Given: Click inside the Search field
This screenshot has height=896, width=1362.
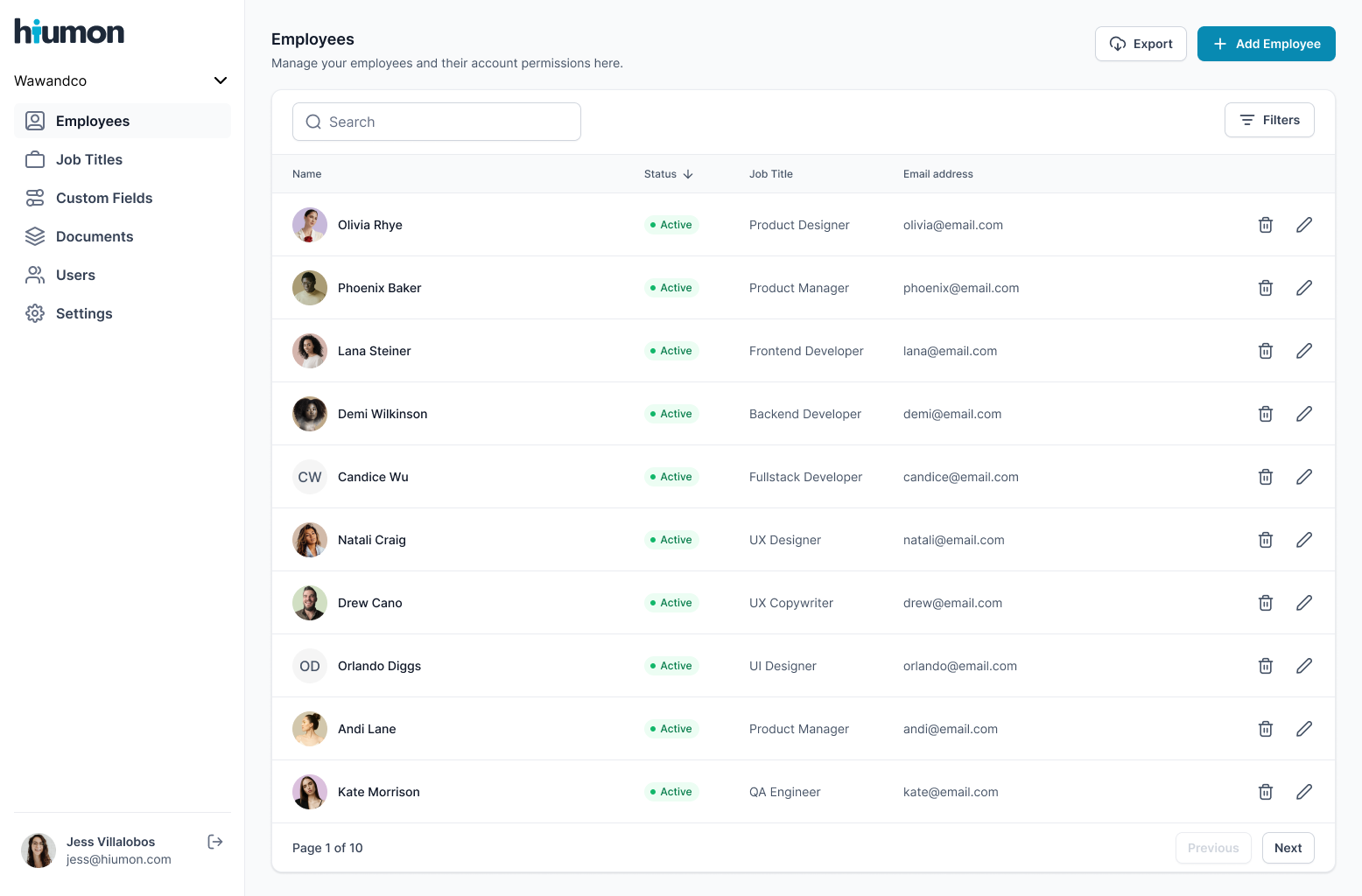Looking at the screenshot, I should [x=436, y=122].
